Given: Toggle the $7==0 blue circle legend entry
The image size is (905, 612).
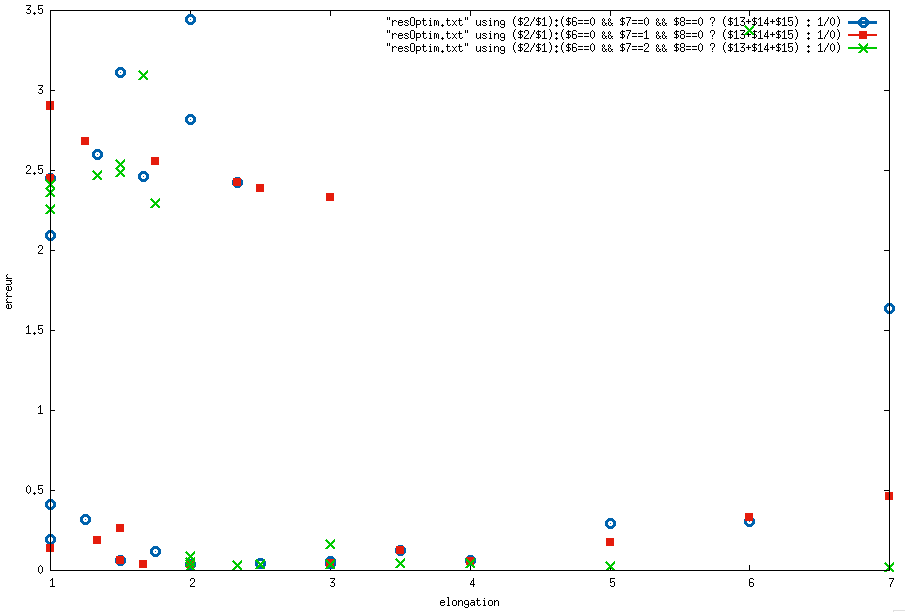Looking at the screenshot, I should pos(612,21).
